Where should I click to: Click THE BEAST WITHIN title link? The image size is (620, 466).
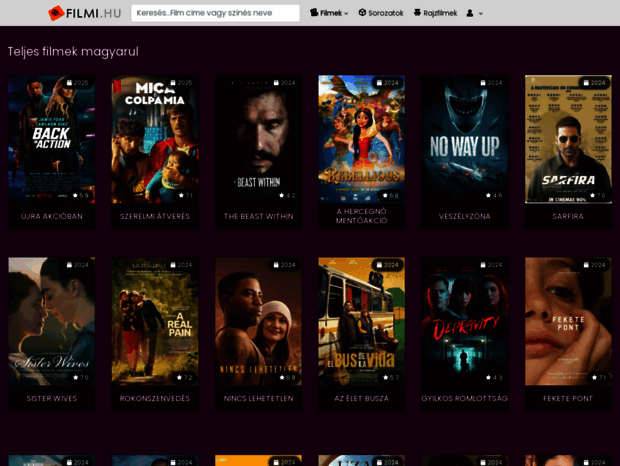259,216
